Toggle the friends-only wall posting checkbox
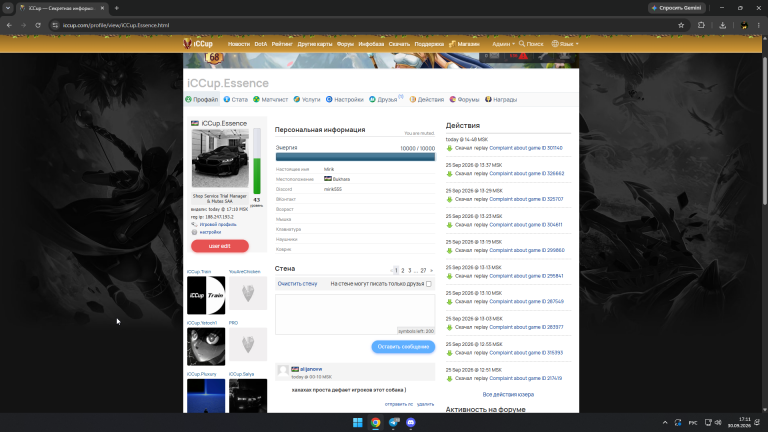The height and width of the screenshot is (432, 768). tap(429, 284)
